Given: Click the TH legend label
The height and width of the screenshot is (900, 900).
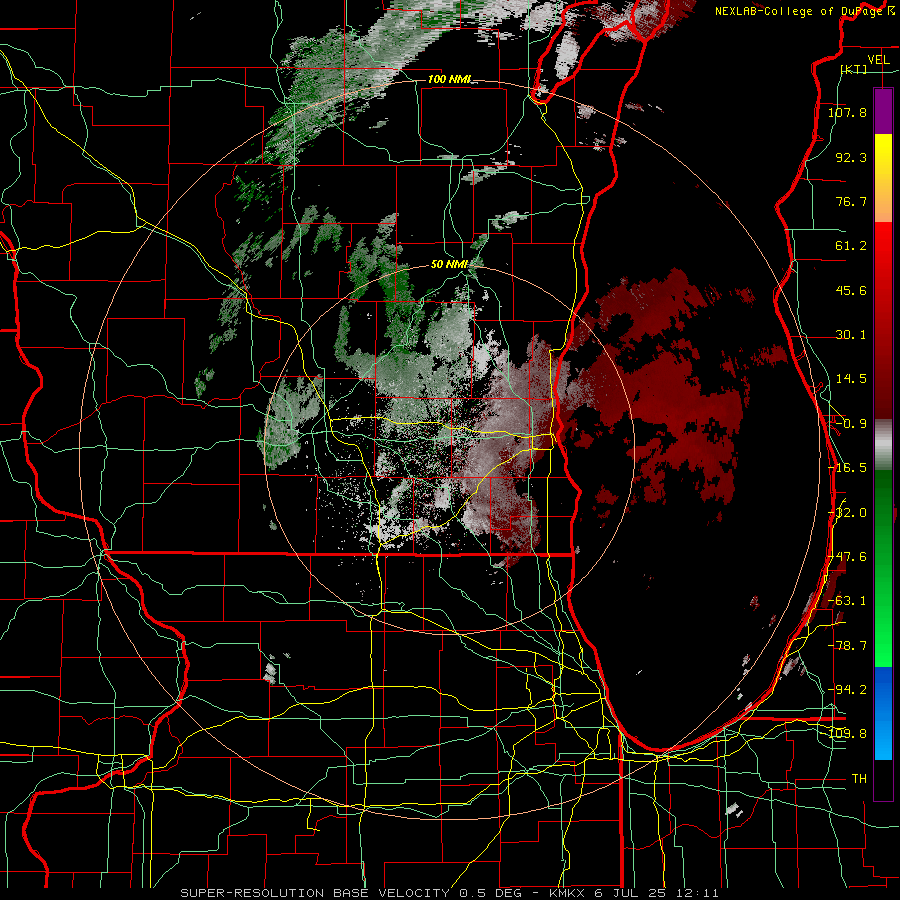Looking at the screenshot, I should (x=859, y=779).
